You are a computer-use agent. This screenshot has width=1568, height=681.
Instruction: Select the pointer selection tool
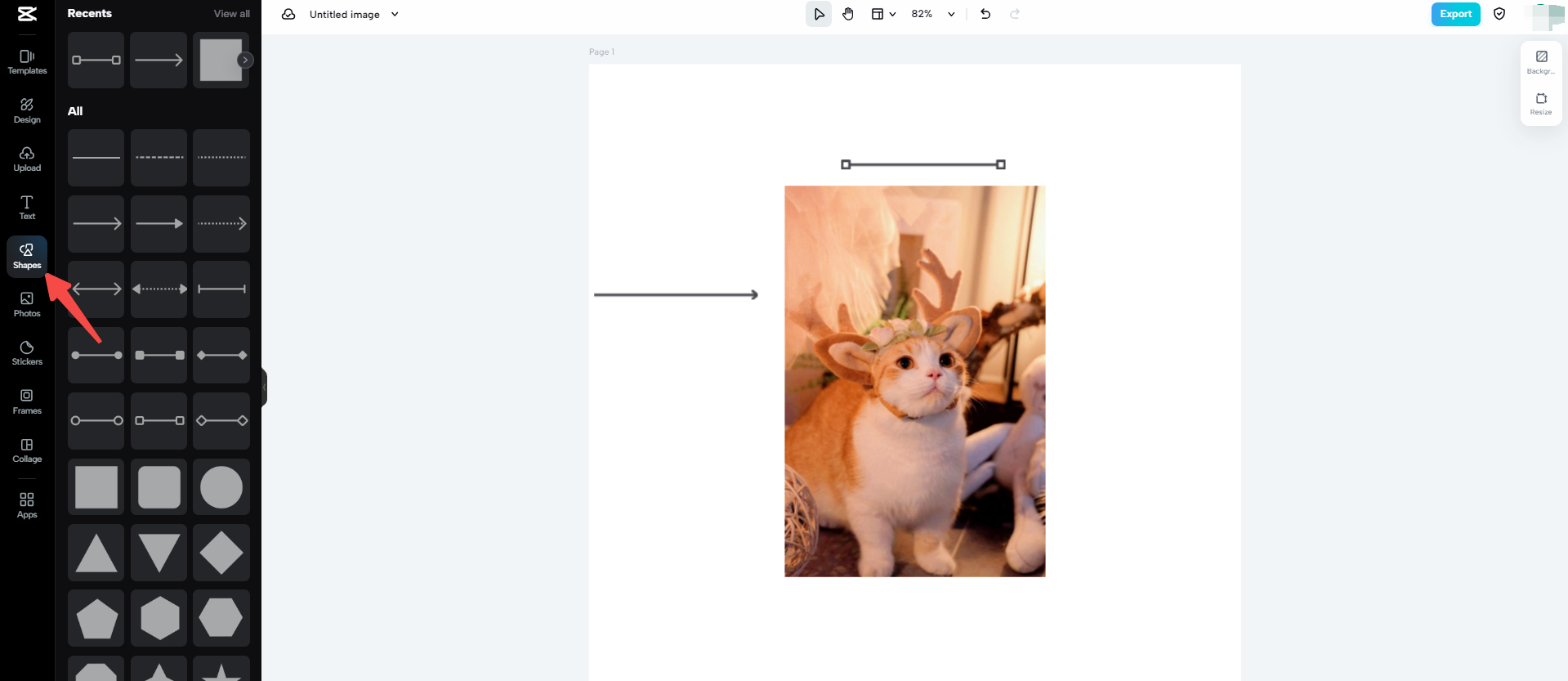(x=819, y=14)
